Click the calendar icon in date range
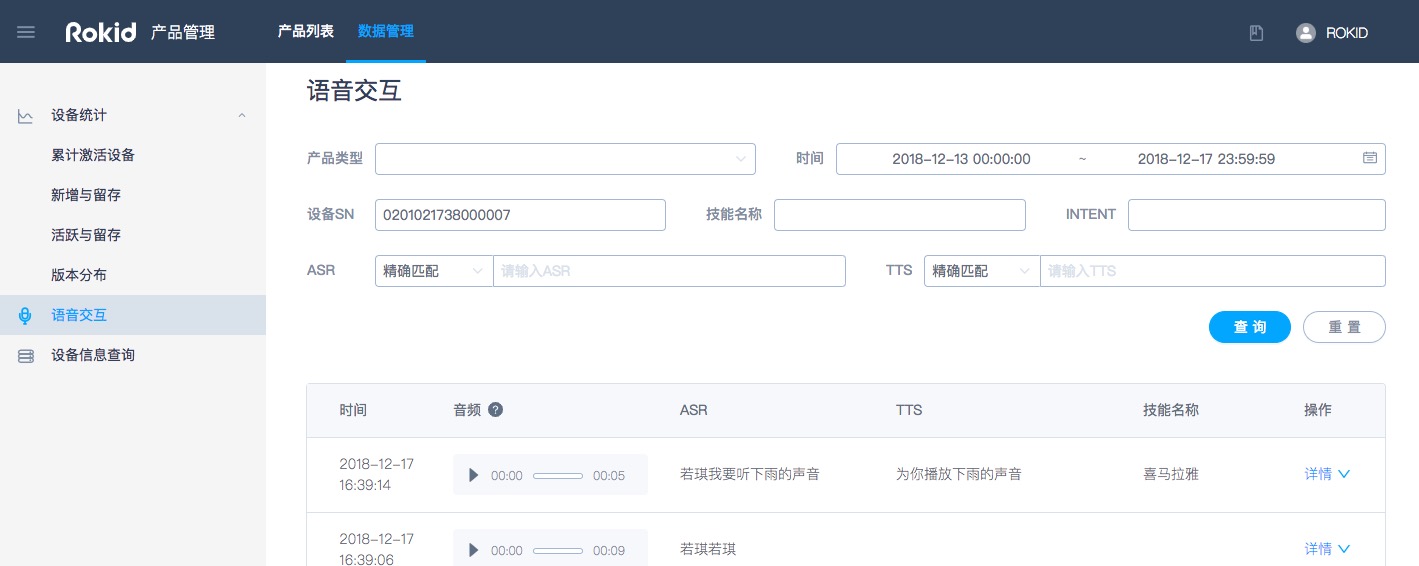The image size is (1419, 566). (1369, 158)
